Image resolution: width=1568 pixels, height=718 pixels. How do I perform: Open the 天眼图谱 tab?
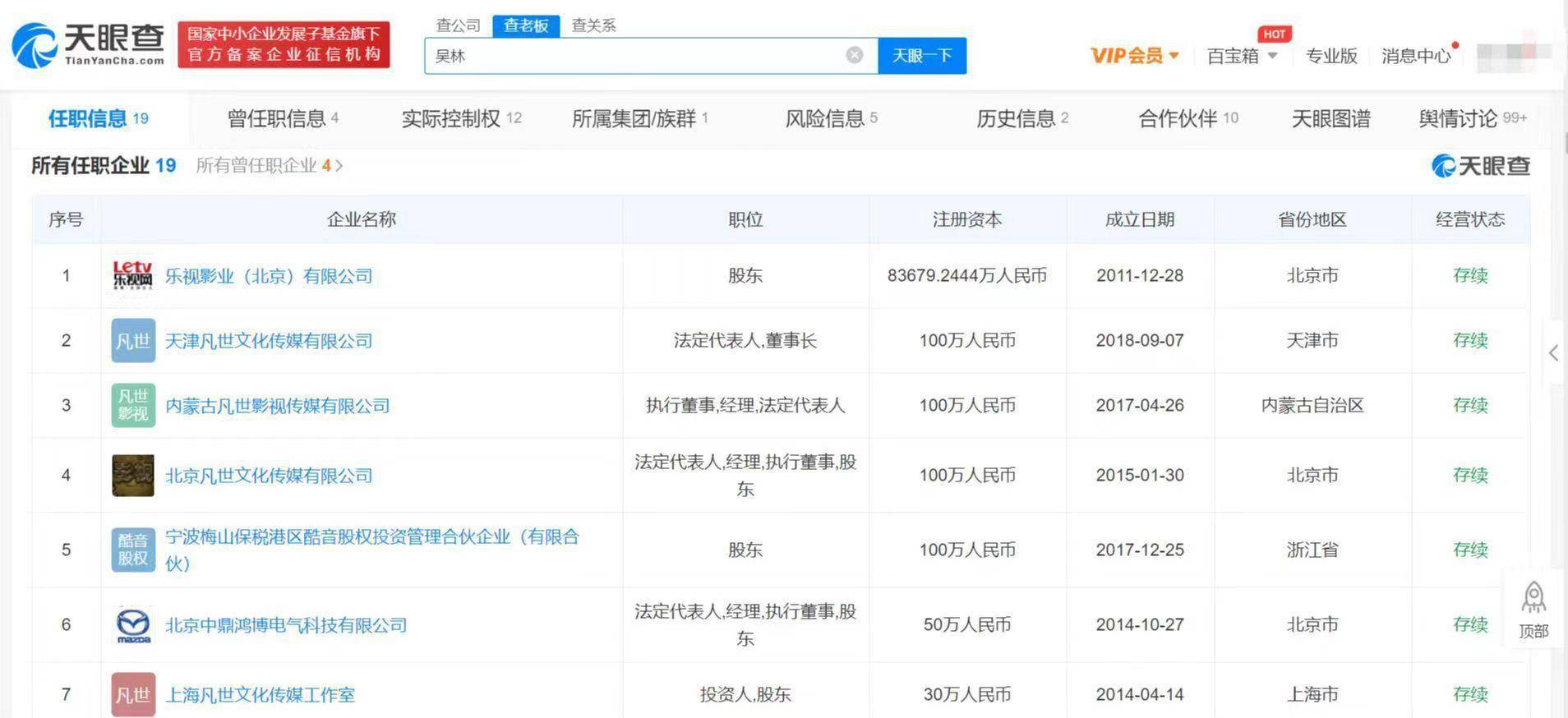1331,118
